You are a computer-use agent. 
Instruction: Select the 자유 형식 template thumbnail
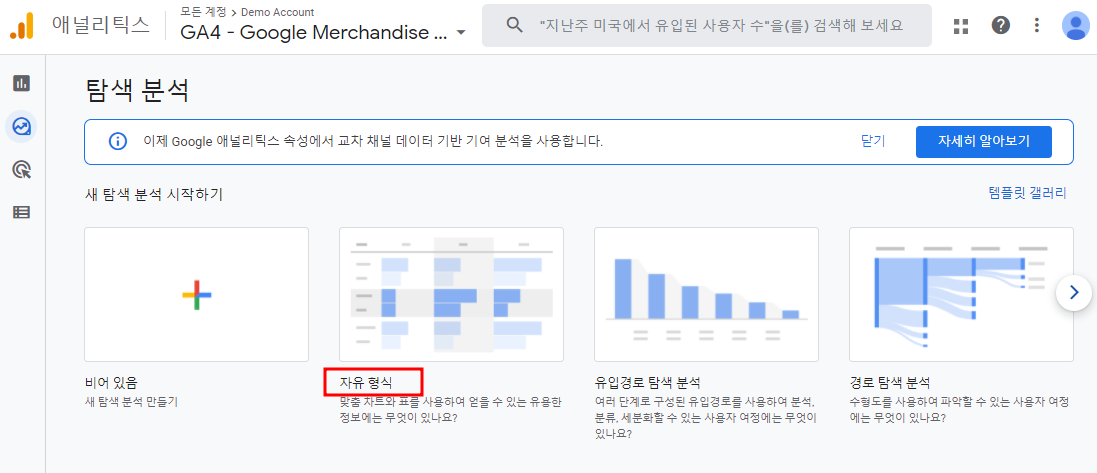(x=451, y=295)
